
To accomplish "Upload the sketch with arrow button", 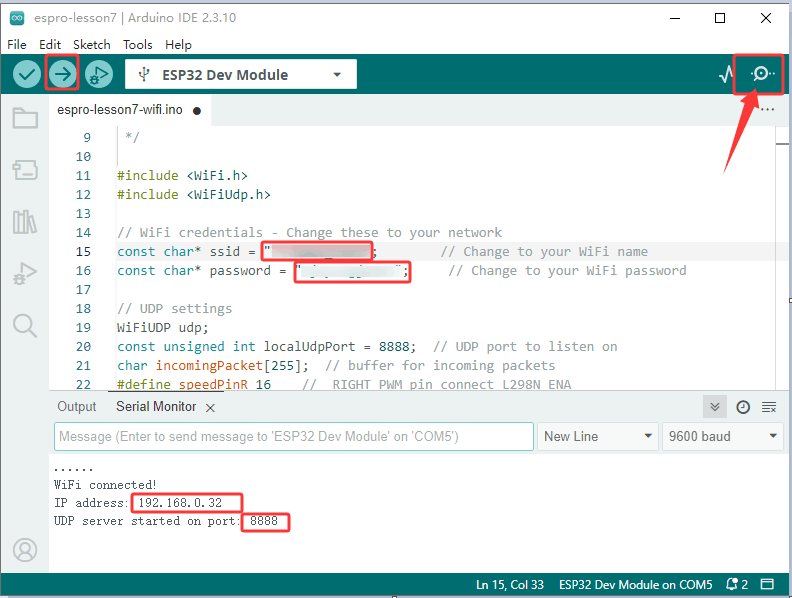I will click(x=62, y=74).
